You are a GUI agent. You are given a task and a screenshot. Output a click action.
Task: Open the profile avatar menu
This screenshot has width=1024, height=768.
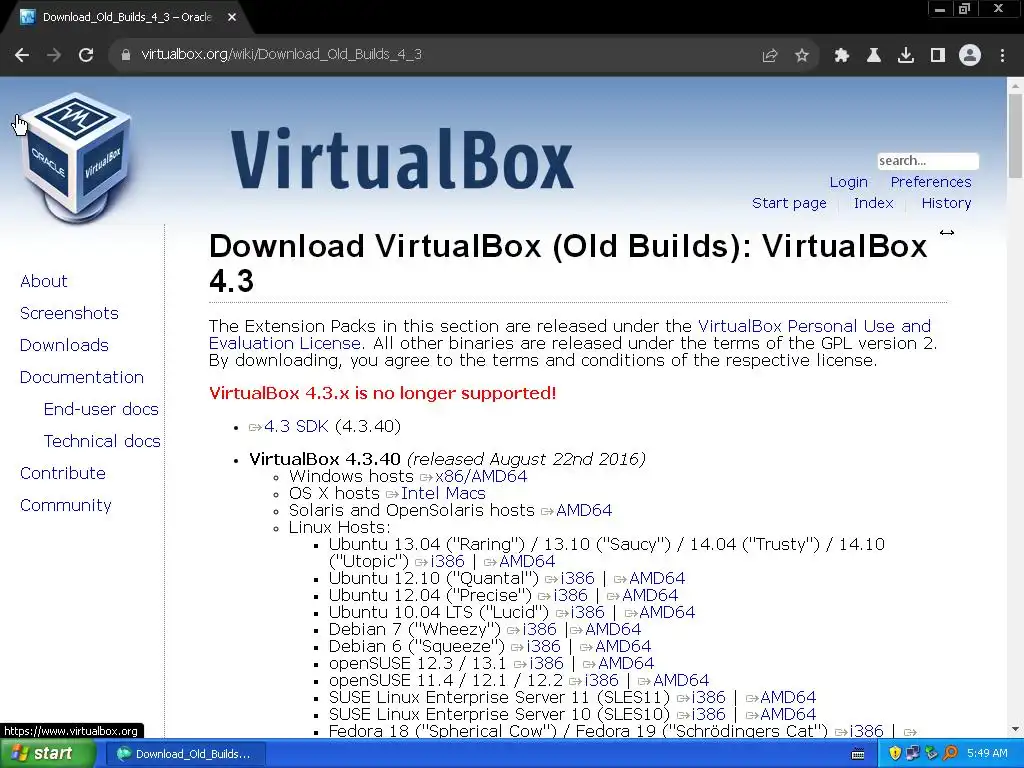click(970, 56)
